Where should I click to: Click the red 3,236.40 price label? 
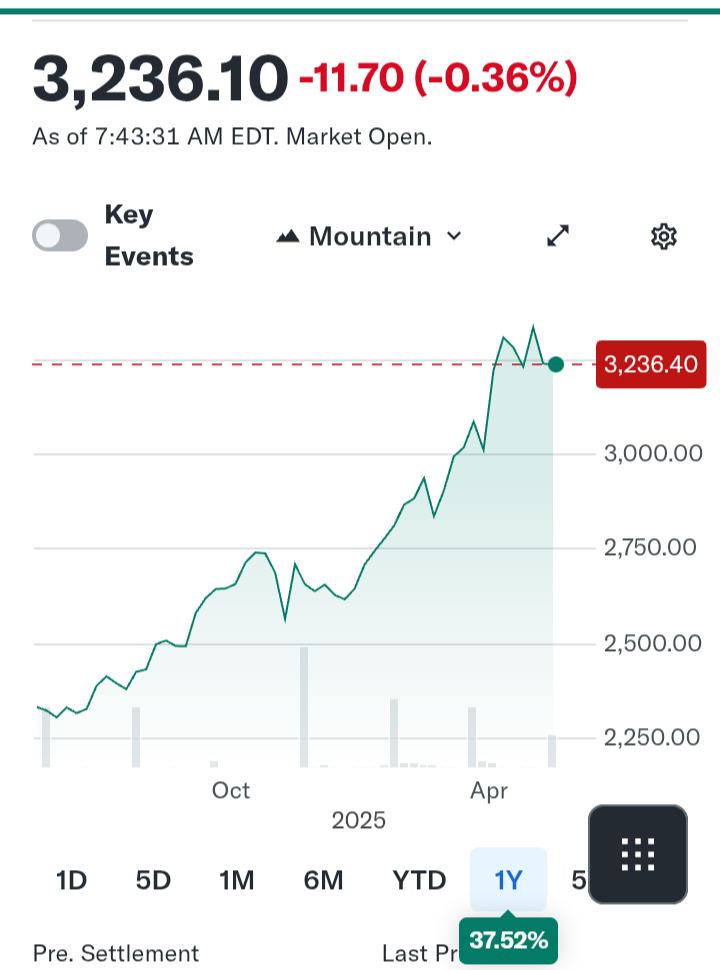pos(651,364)
